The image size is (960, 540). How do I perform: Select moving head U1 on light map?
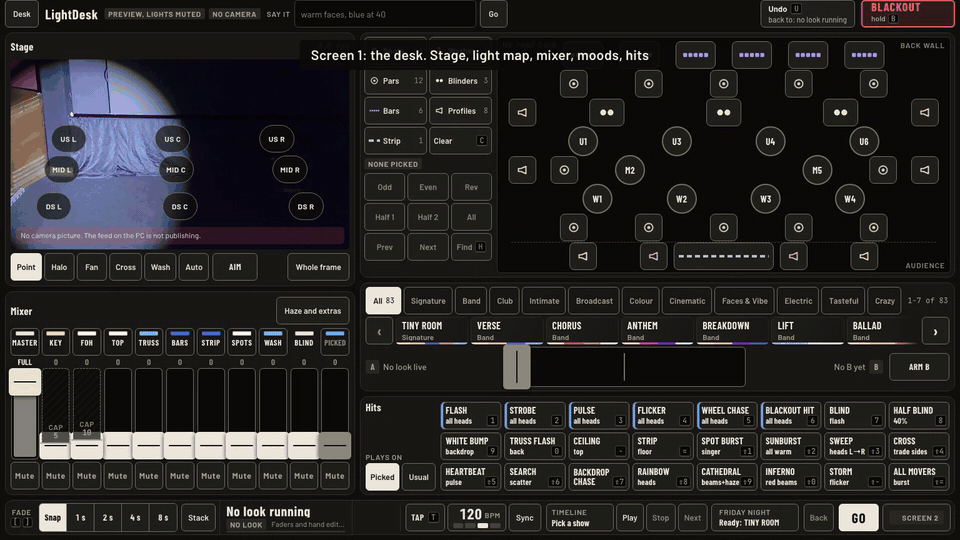[583, 141]
